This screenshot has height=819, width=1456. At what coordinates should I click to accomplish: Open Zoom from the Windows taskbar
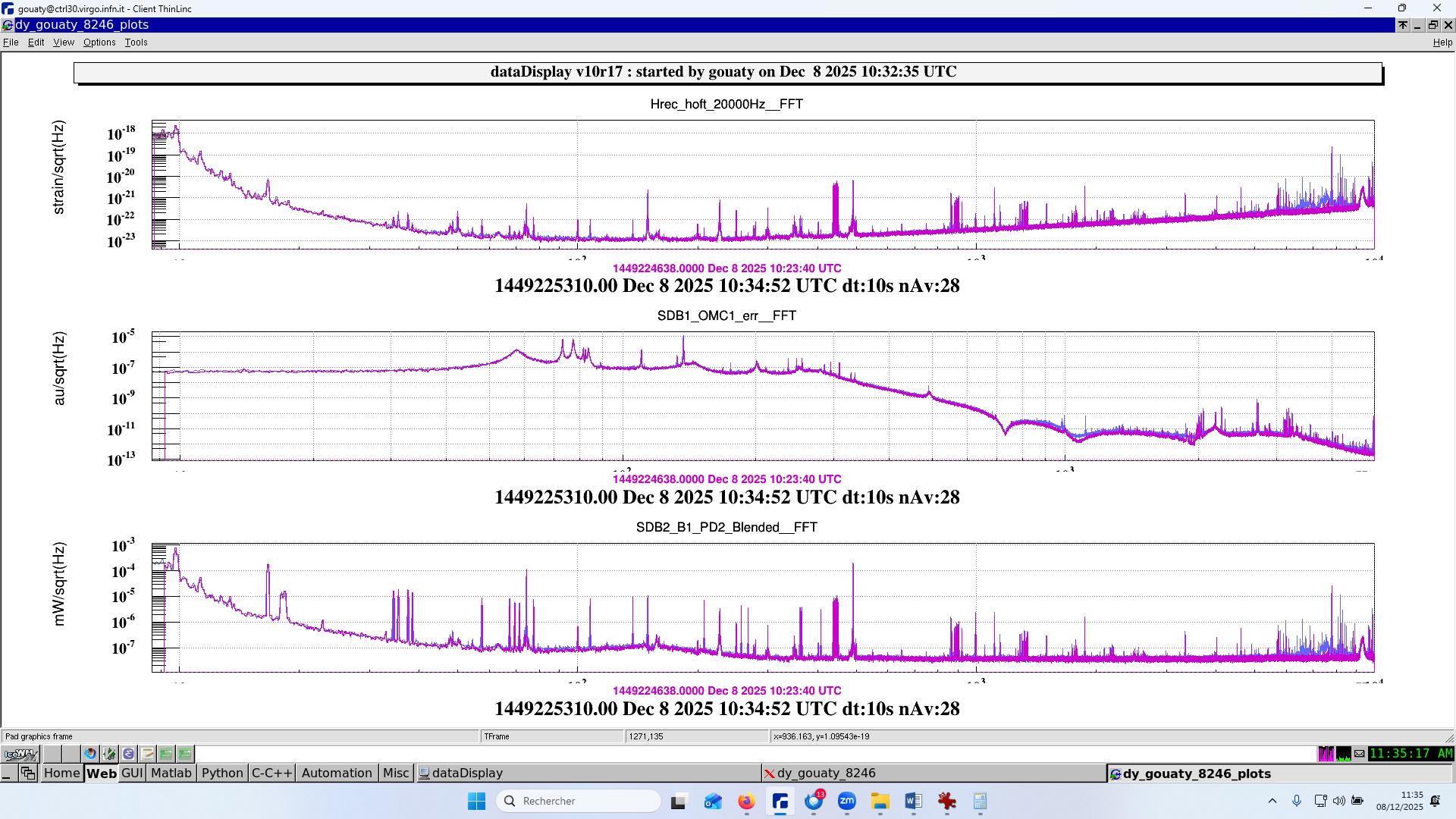tap(847, 802)
